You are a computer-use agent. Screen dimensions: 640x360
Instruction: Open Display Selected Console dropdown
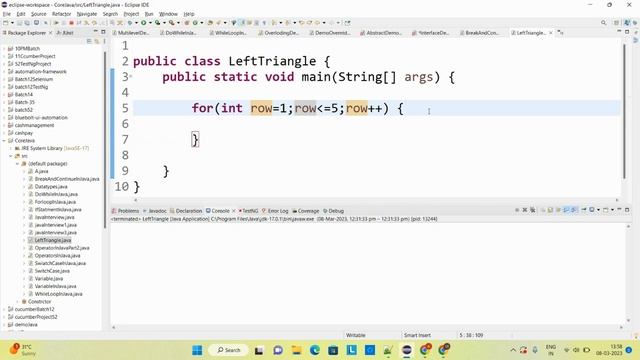tap(598, 210)
